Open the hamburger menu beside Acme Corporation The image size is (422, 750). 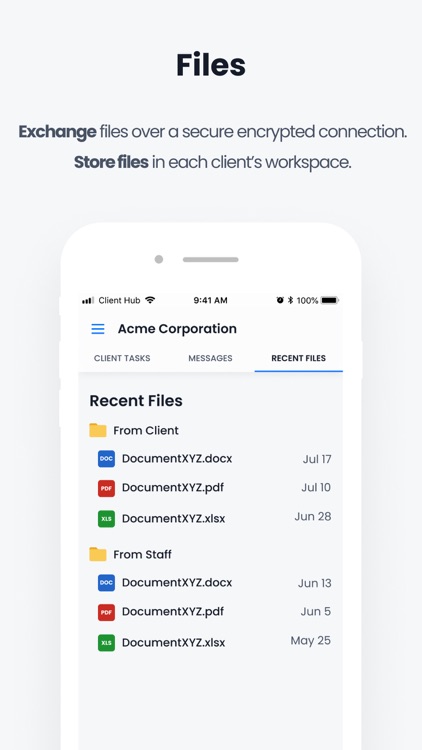[98, 329]
